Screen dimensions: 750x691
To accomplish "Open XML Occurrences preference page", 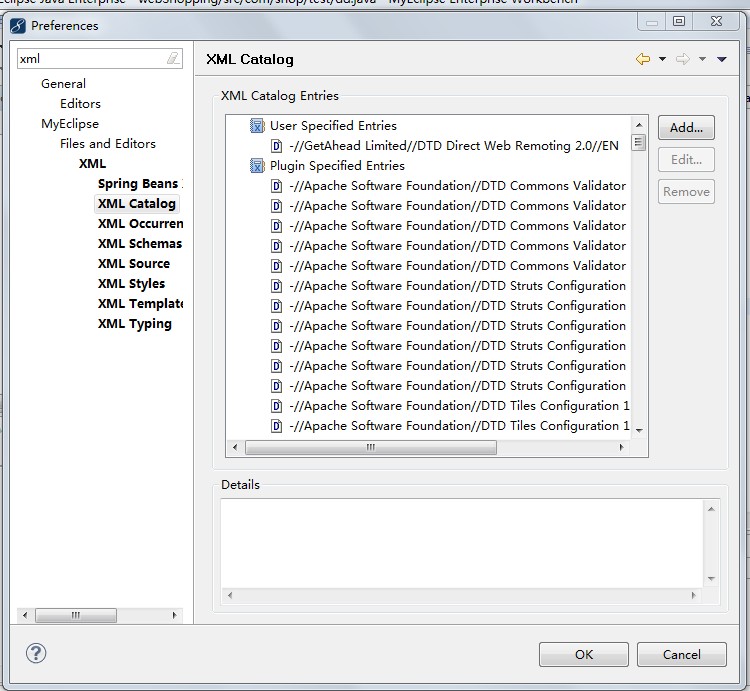I will (140, 224).
